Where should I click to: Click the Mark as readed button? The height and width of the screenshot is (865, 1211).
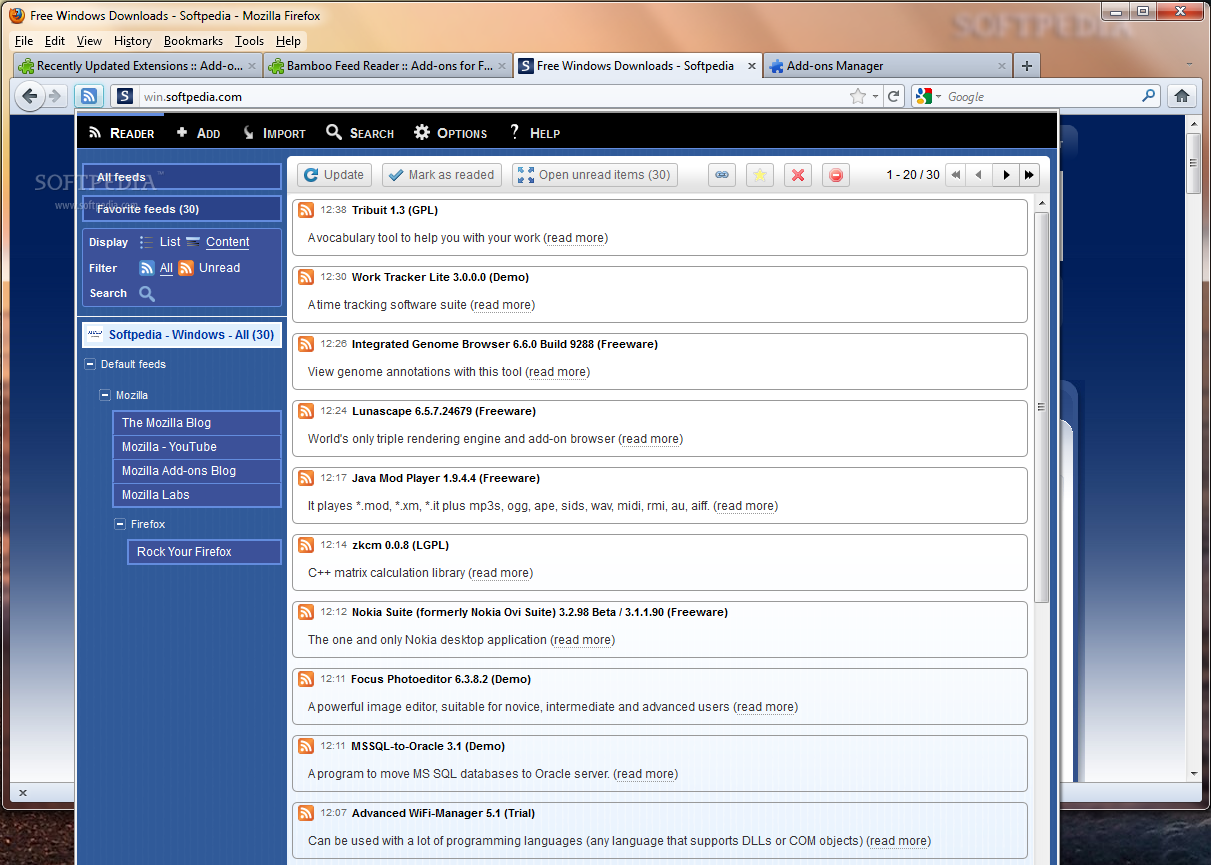point(441,175)
